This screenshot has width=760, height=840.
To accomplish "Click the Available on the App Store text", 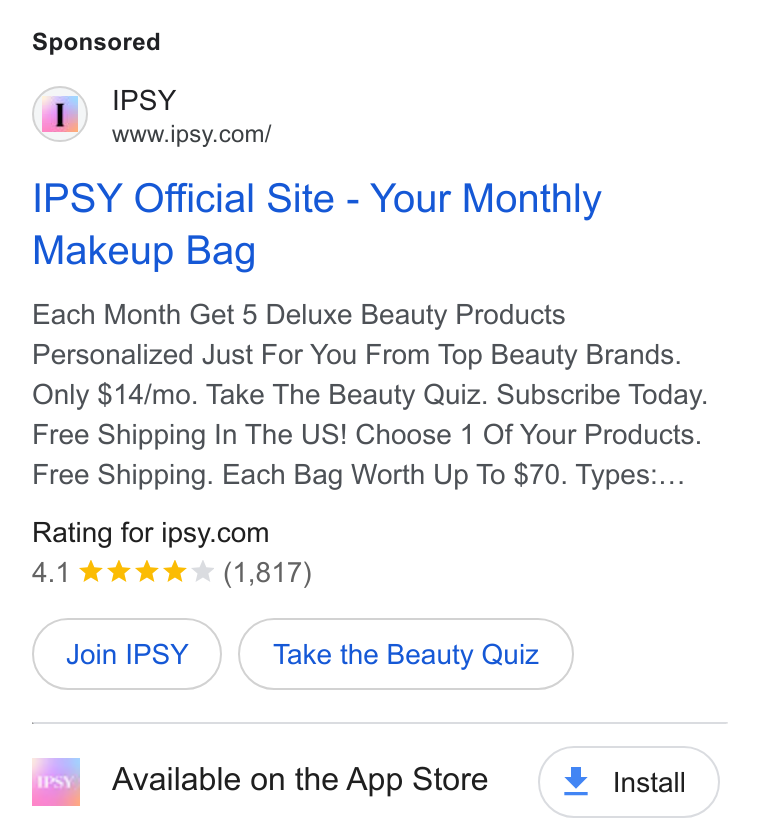I will click(300, 779).
